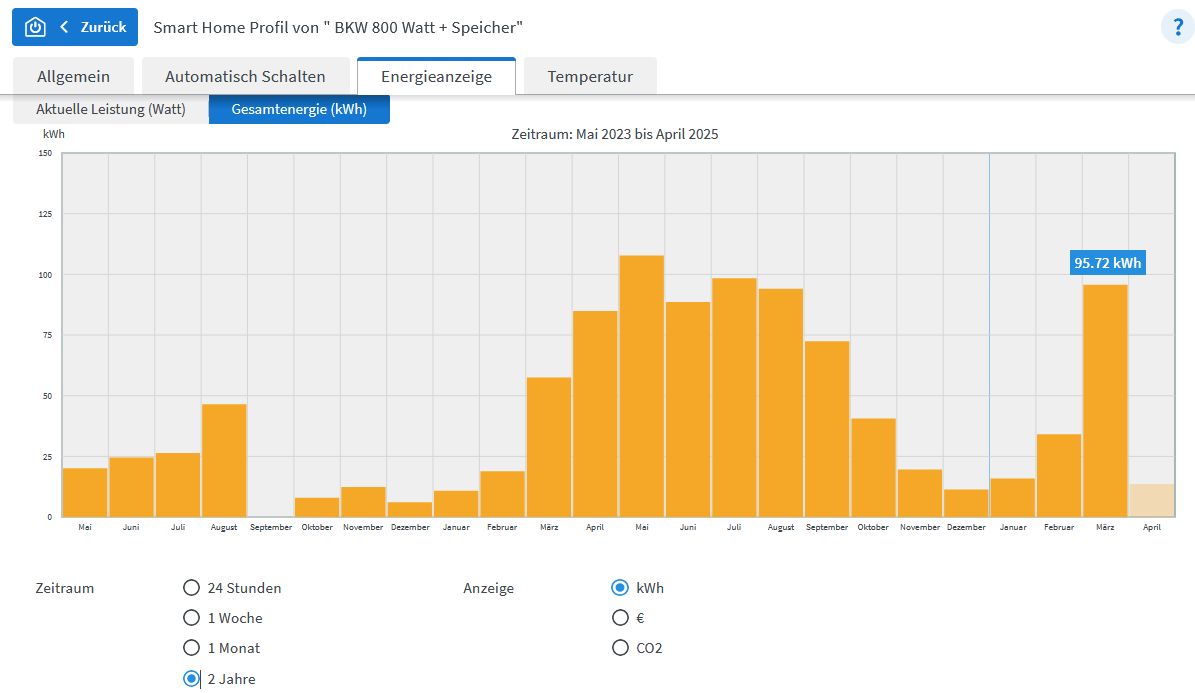1195x693 pixels.
Task: Click the Oktober 2024 bar
Action: coord(873,468)
